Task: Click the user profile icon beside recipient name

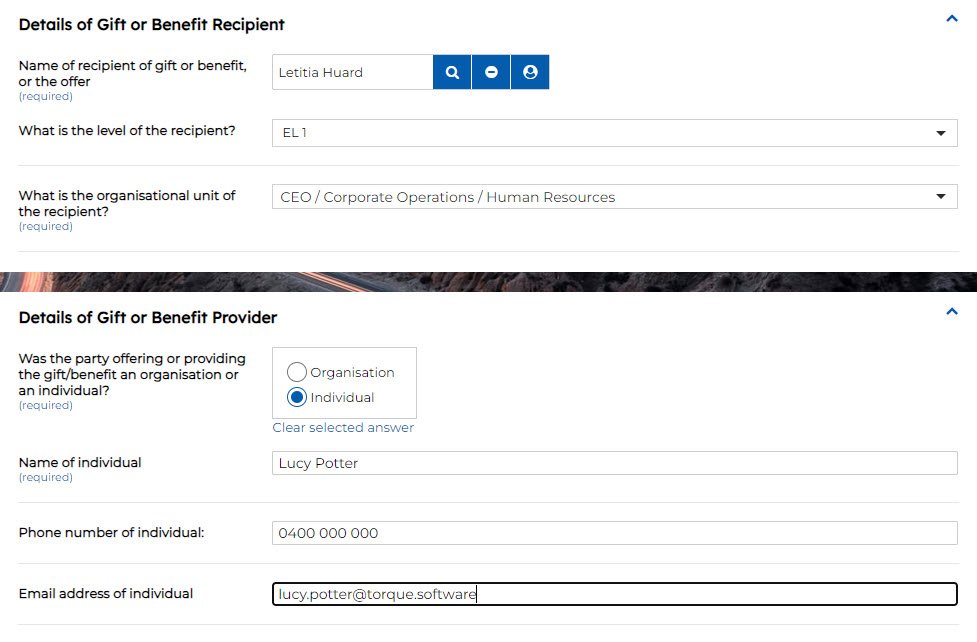Action: (x=530, y=72)
